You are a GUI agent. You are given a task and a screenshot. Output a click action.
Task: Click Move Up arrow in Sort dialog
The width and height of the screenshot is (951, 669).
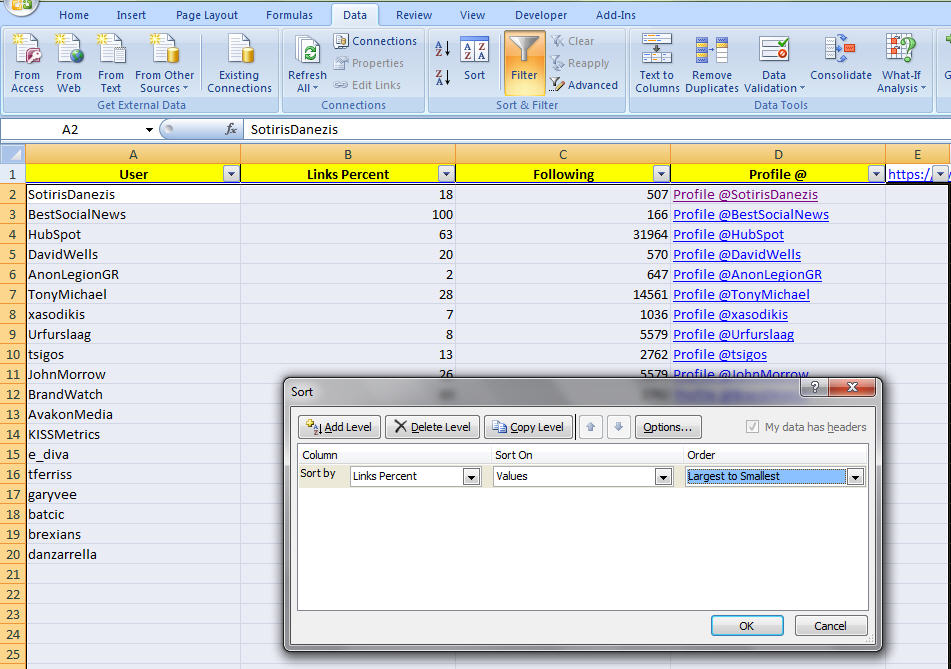point(591,427)
